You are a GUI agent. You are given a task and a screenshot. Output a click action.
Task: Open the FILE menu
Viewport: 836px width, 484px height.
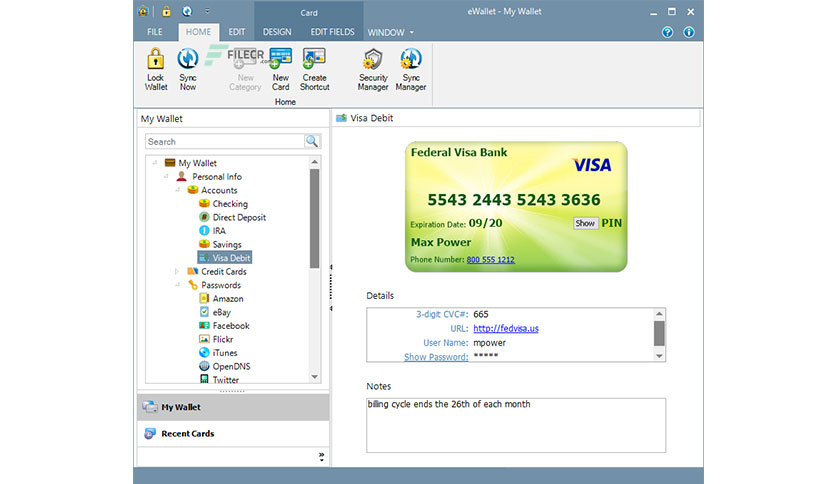pyautogui.click(x=155, y=32)
